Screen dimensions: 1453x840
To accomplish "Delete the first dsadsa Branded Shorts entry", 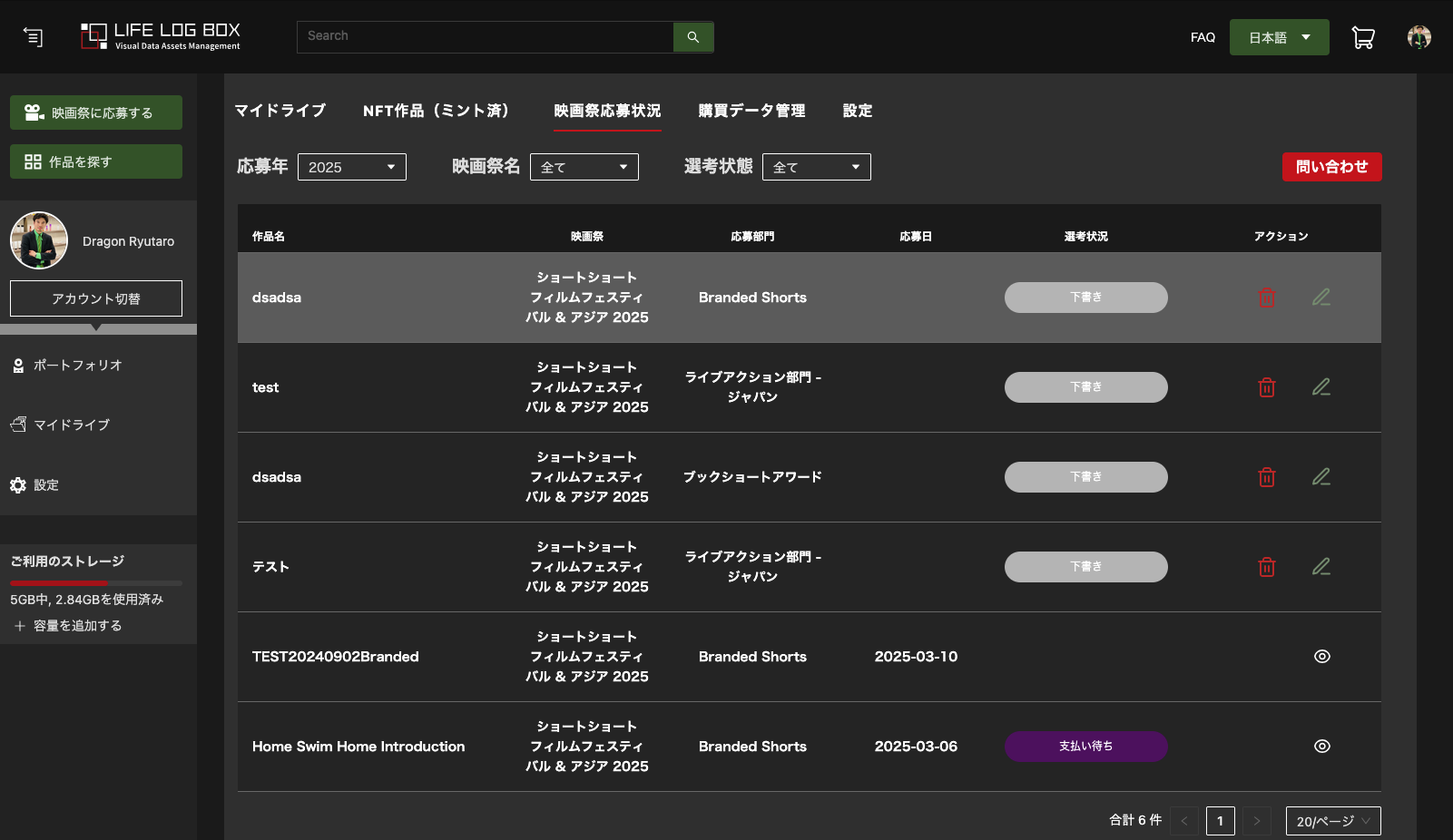I will coord(1267,298).
